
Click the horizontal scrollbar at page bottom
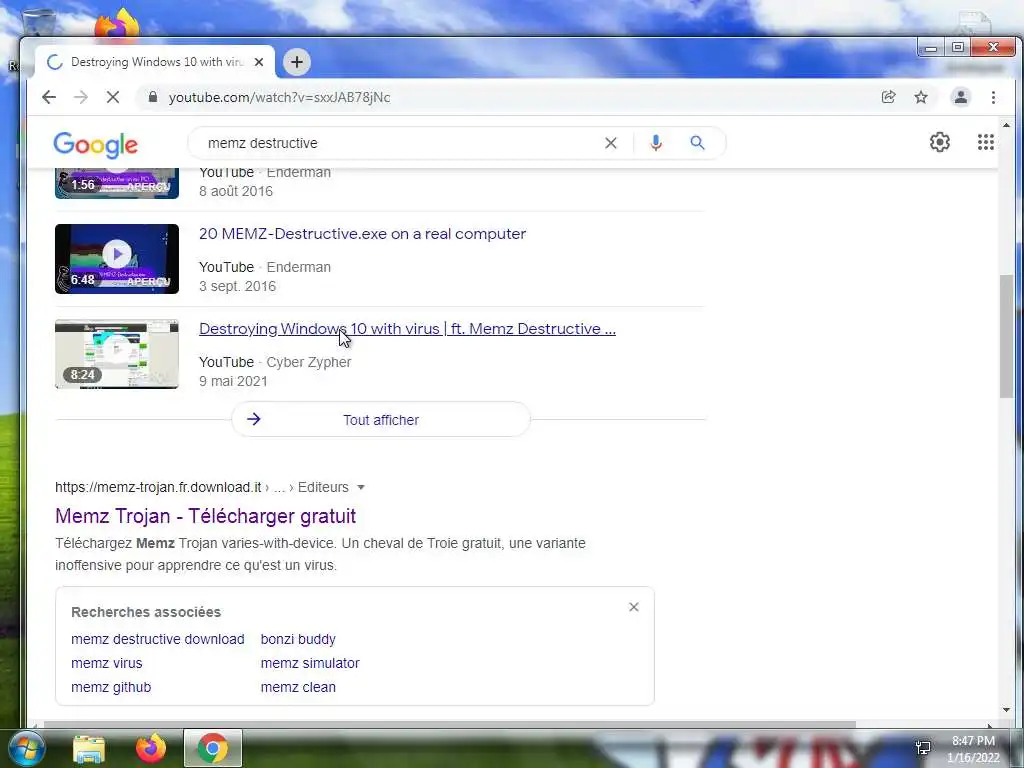(x=450, y=724)
